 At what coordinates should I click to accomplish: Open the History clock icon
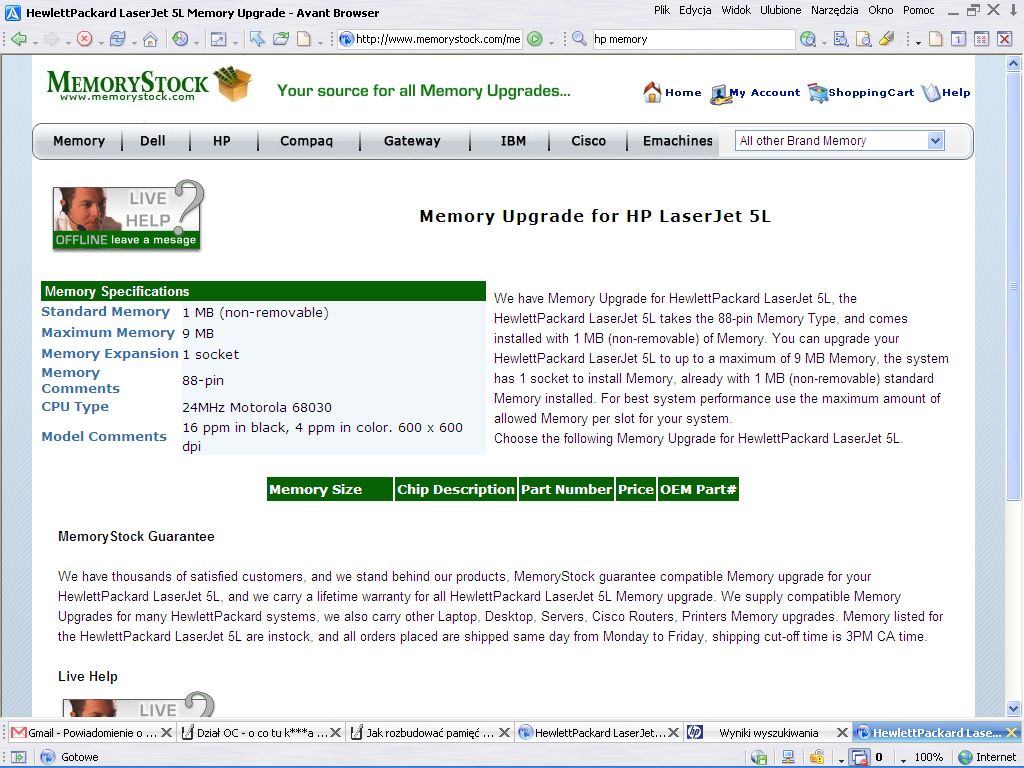(x=180, y=39)
